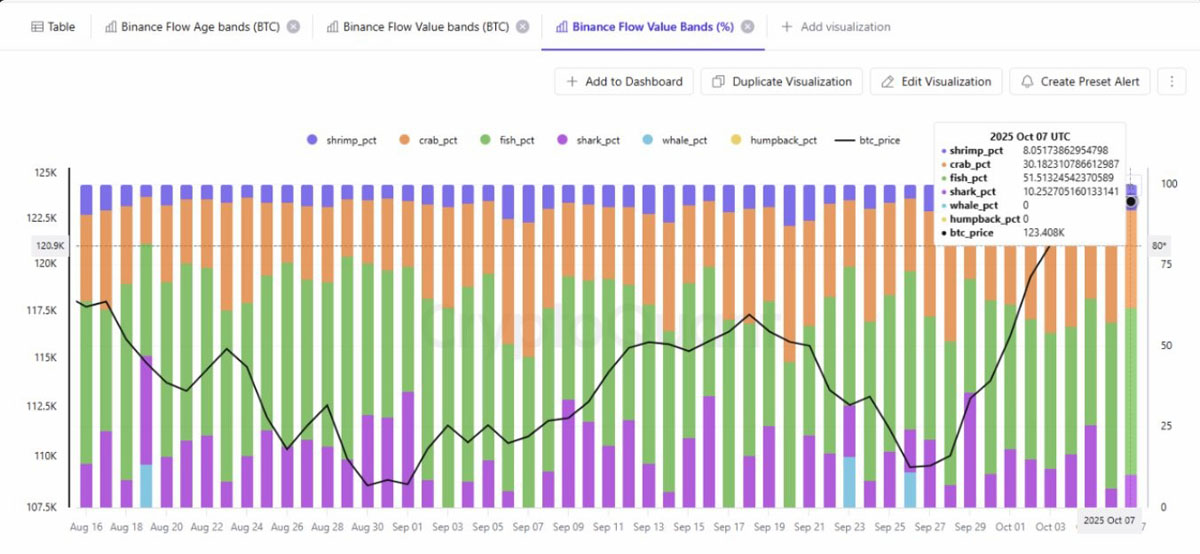Close the Binance Flow Age bands tab
Screen dimensions: 1200x554
coord(293,27)
